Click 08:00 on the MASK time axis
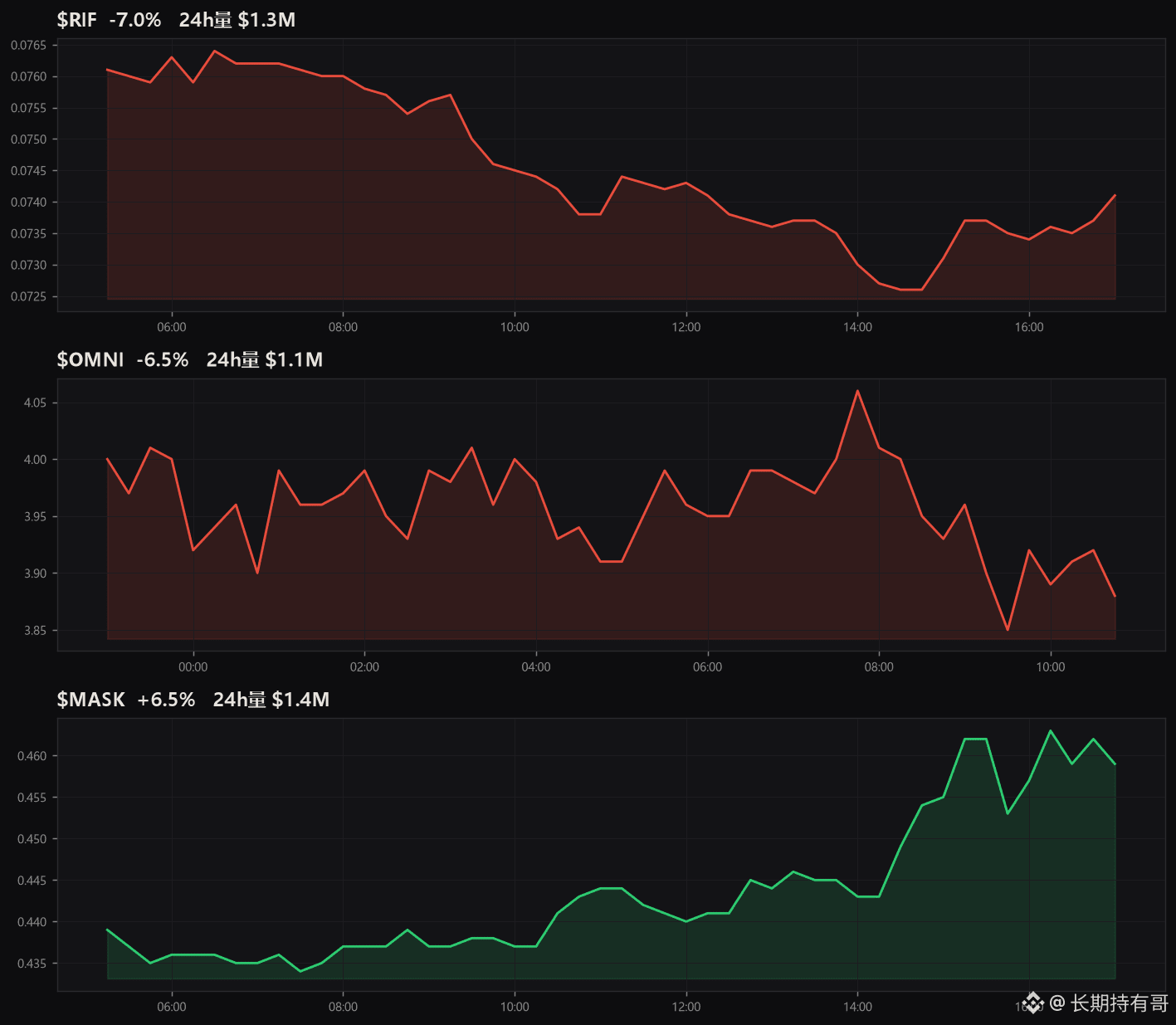1176x1025 pixels. (343, 1007)
